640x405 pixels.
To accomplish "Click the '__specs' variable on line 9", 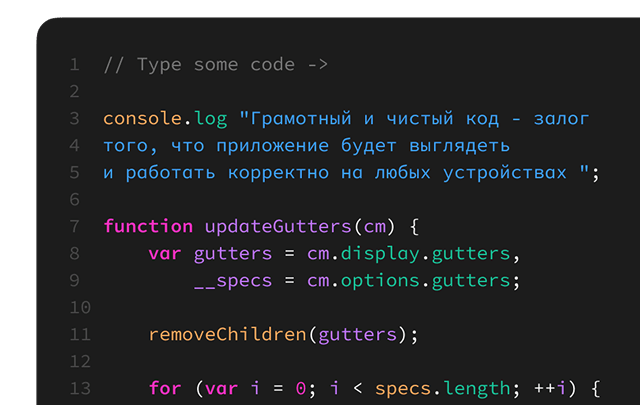I will pos(233,282).
